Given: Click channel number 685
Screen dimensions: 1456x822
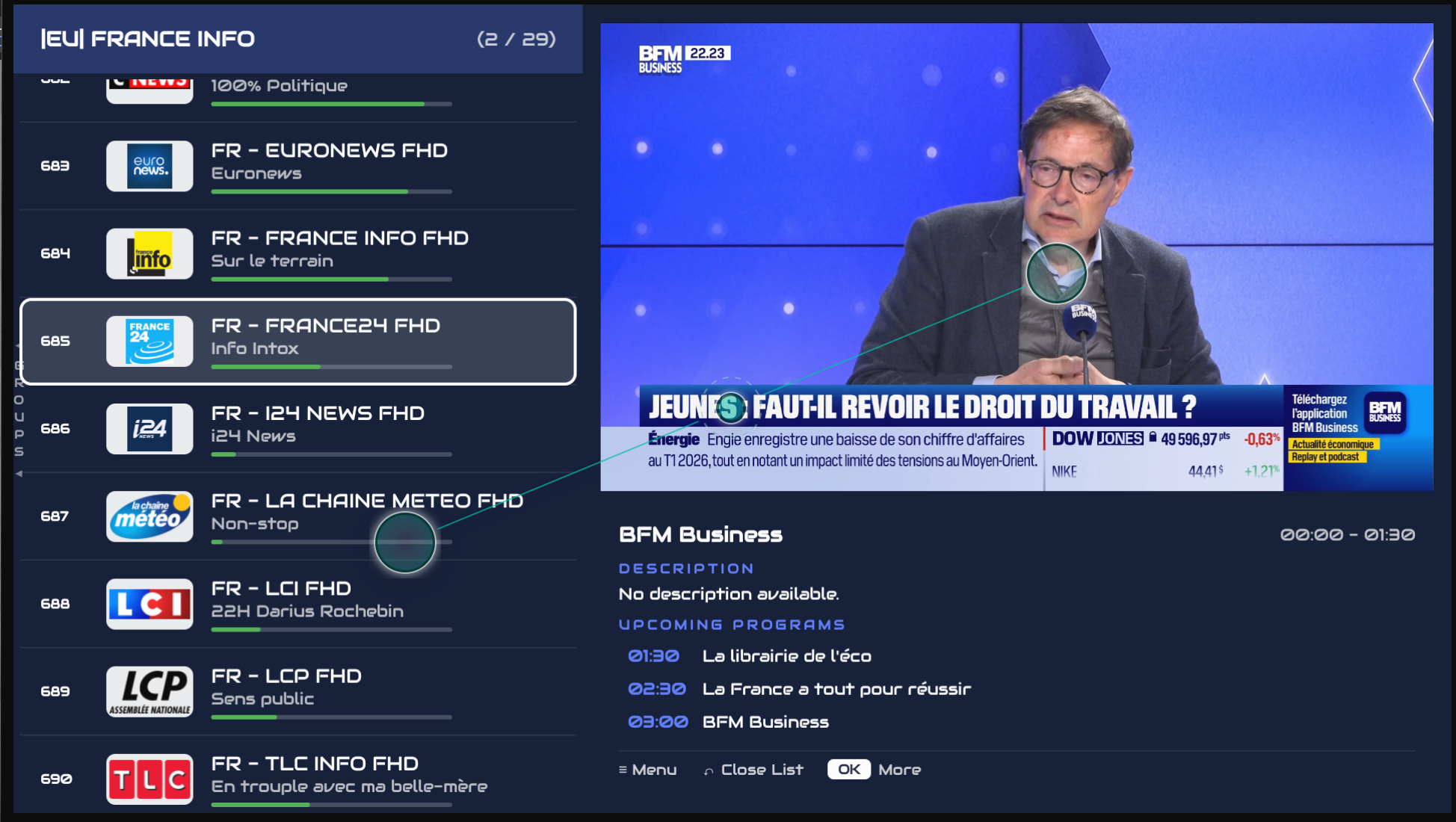Looking at the screenshot, I should coord(55,342).
